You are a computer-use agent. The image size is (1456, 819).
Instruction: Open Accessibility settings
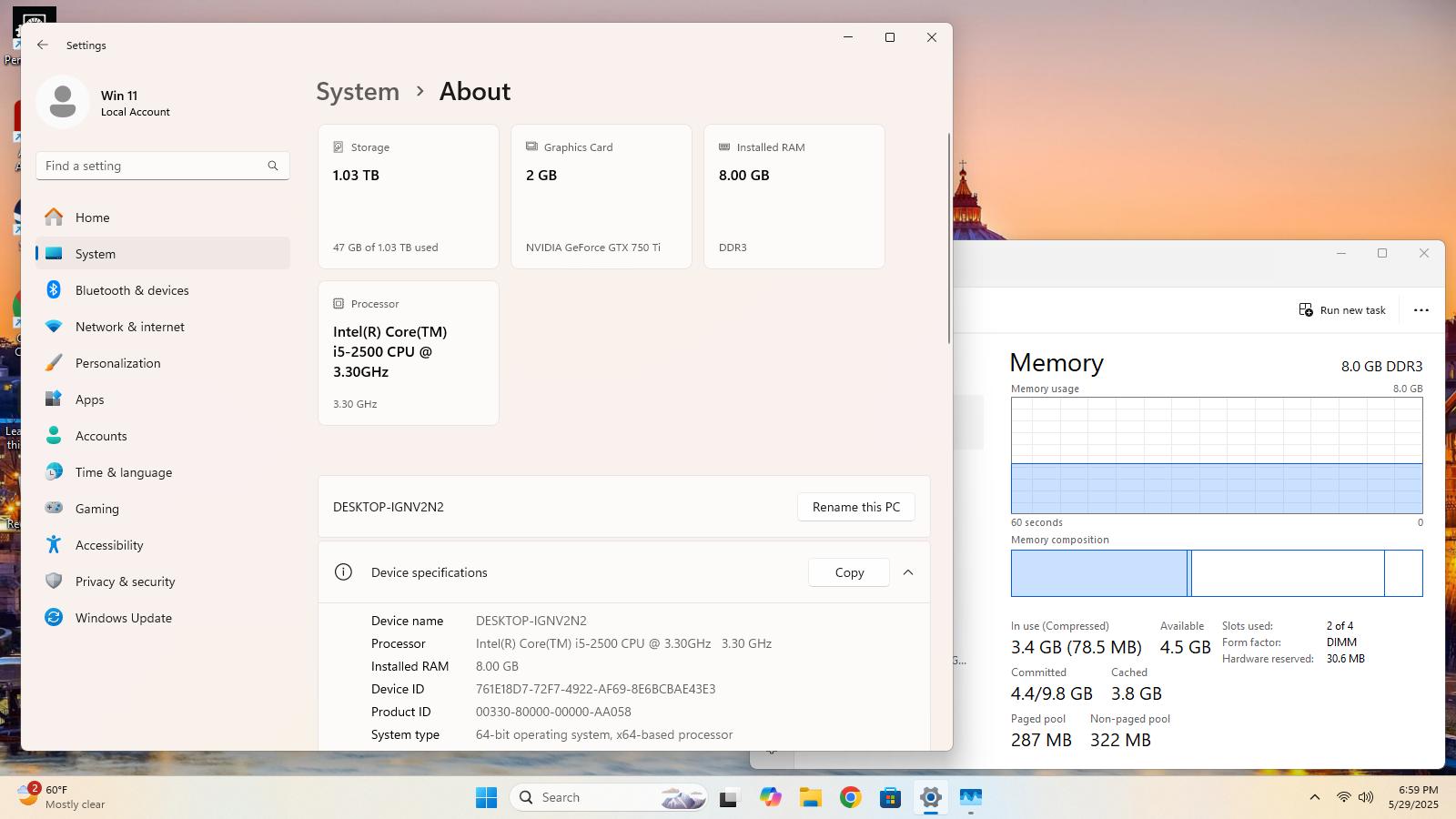tap(163, 545)
